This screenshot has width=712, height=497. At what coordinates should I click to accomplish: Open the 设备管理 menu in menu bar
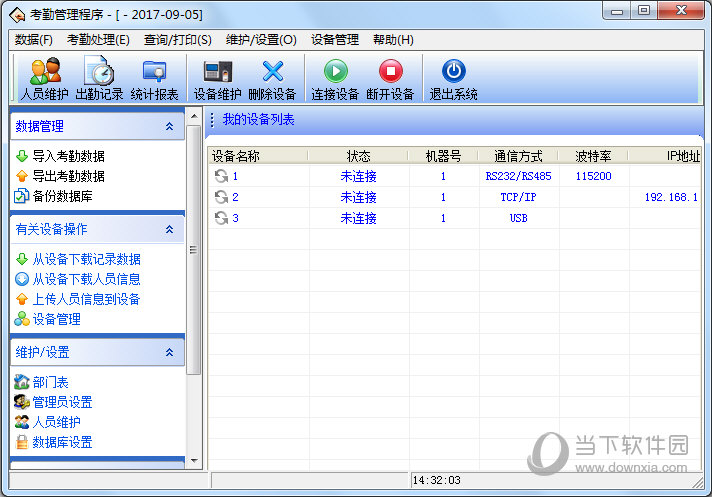click(335, 40)
